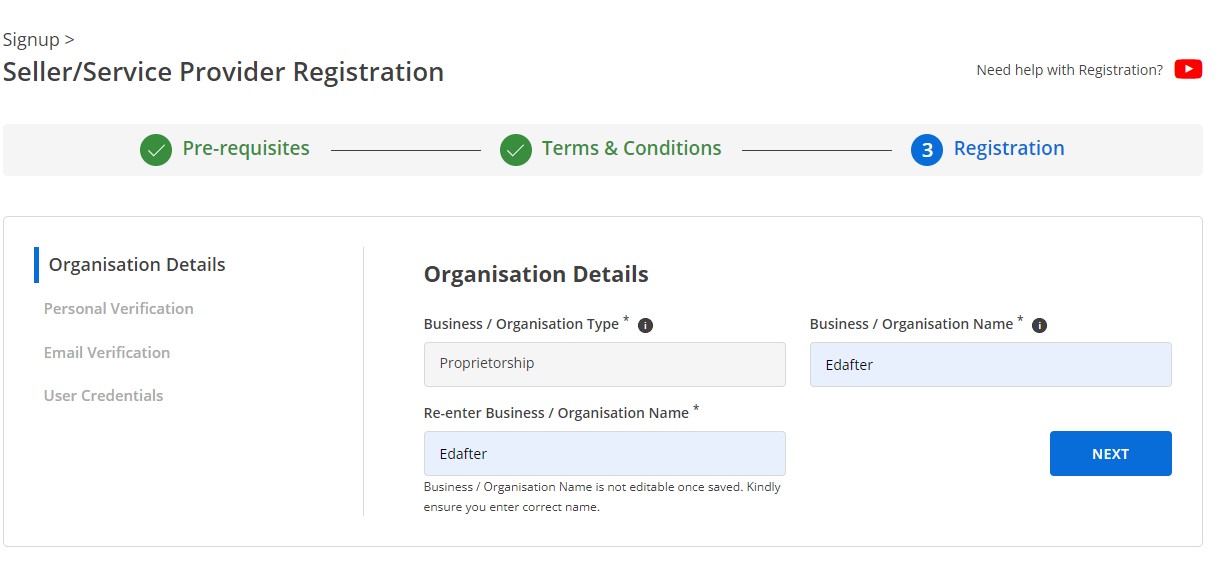Click the Signup breadcrumb link
Image resolution: width=1216 pixels, height=571 pixels.
pos(31,40)
